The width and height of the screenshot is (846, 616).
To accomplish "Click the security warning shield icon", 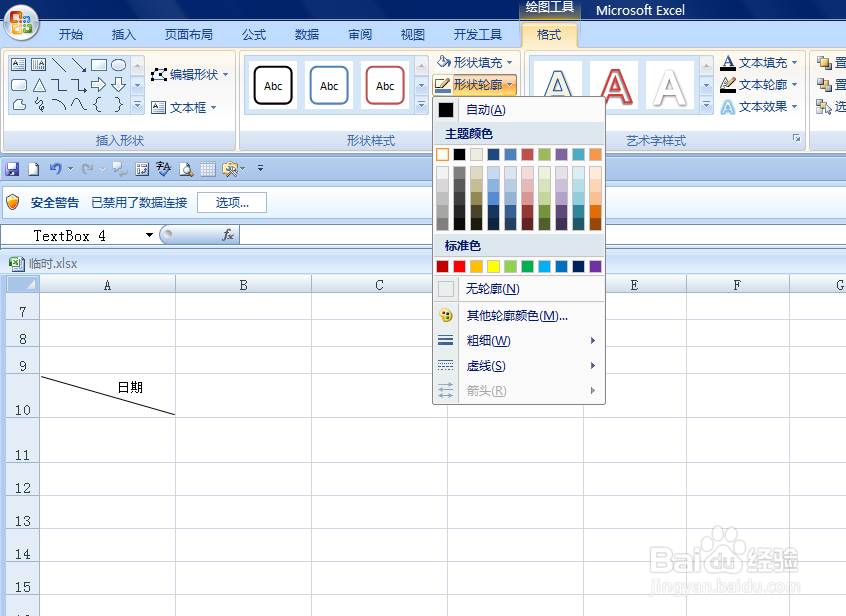I will coord(12,202).
